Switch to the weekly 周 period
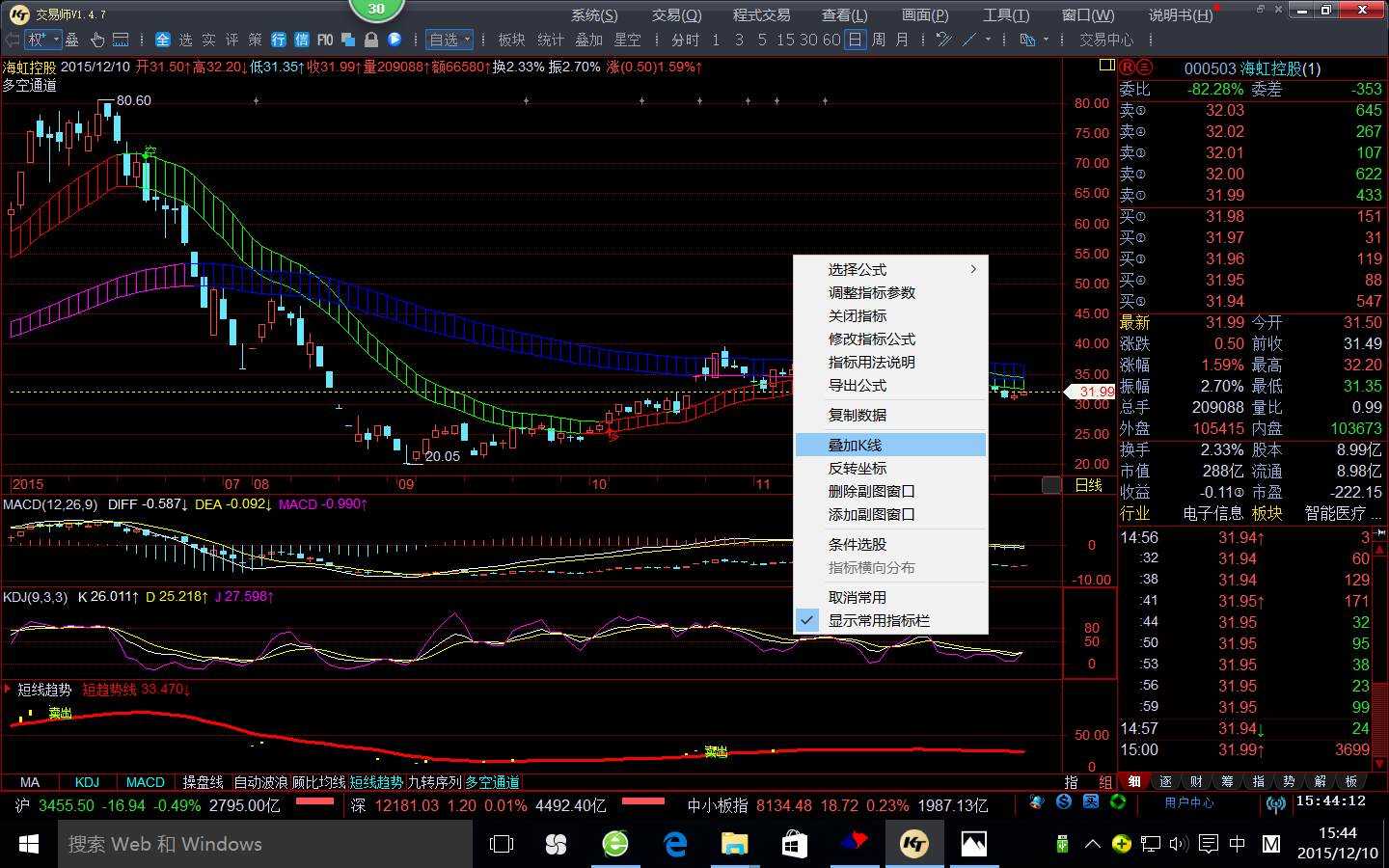 click(878, 40)
